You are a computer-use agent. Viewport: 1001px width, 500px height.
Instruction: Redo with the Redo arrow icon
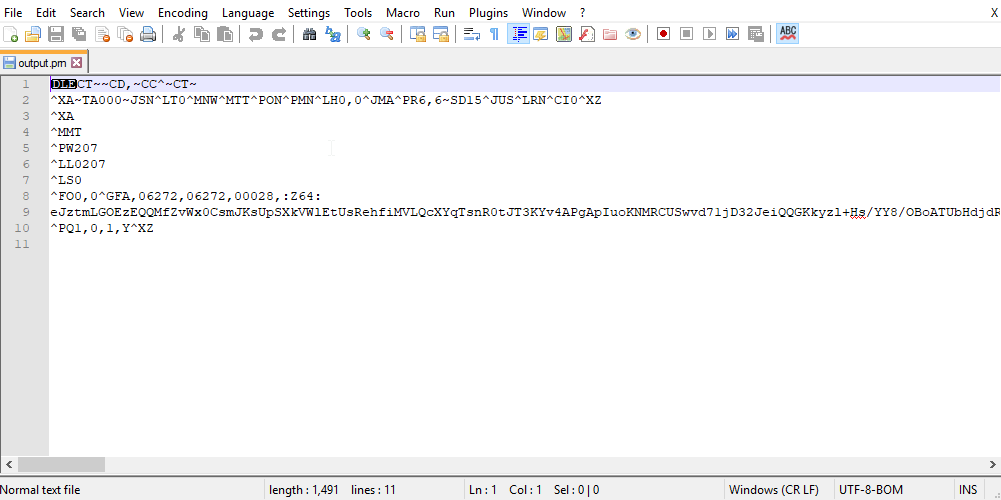point(278,34)
